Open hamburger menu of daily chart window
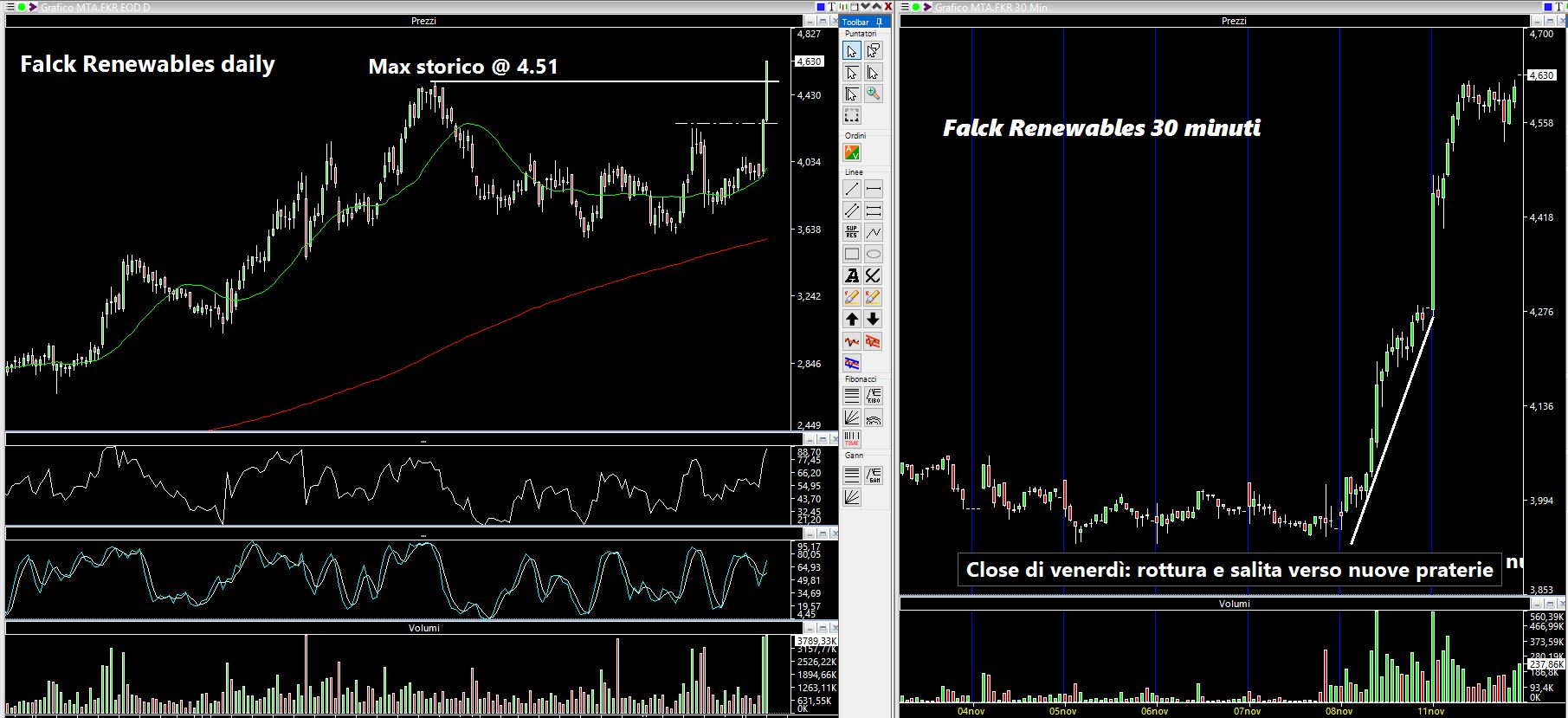The width and height of the screenshot is (1568, 718). (10, 7)
